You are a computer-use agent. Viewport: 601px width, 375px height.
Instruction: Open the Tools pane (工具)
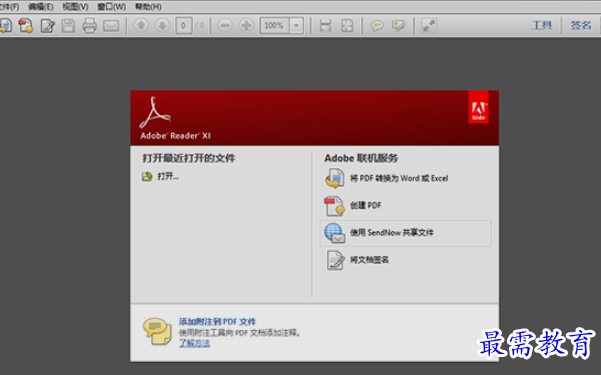[x=542, y=25]
